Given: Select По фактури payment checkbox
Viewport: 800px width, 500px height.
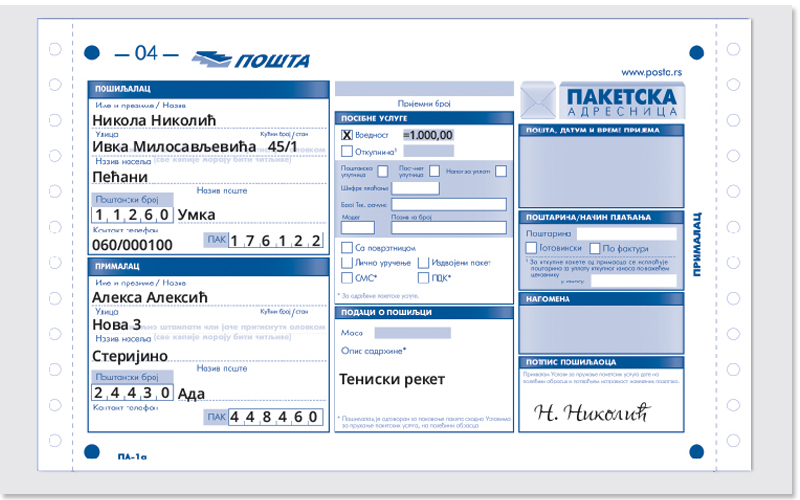Looking at the screenshot, I should coord(594,248).
